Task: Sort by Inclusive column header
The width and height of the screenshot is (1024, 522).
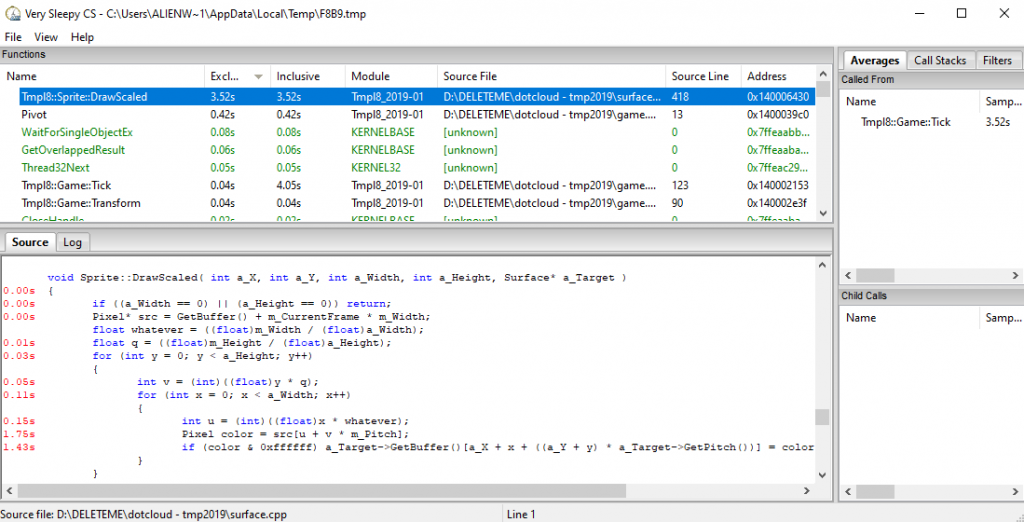Action: tap(308, 76)
